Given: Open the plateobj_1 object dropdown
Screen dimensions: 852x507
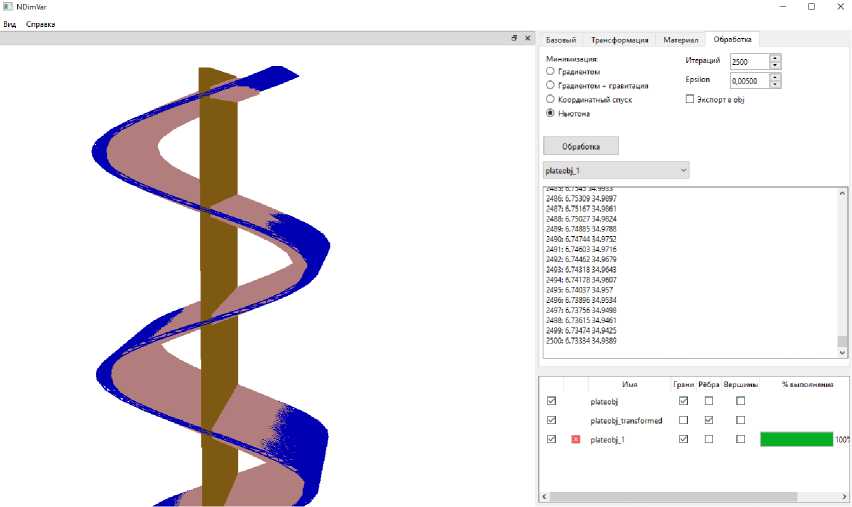Looking at the screenshot, I should click(616, 171).
